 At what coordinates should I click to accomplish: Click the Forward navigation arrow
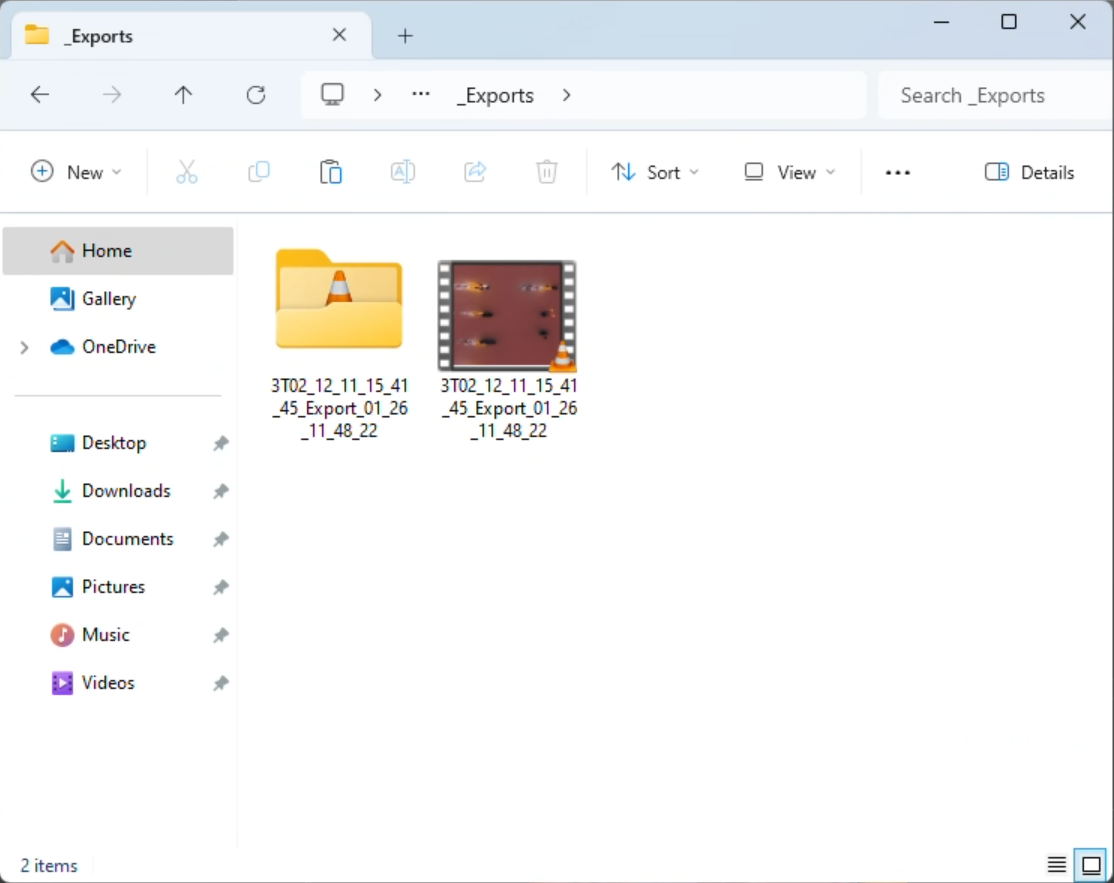pos(112,94)
